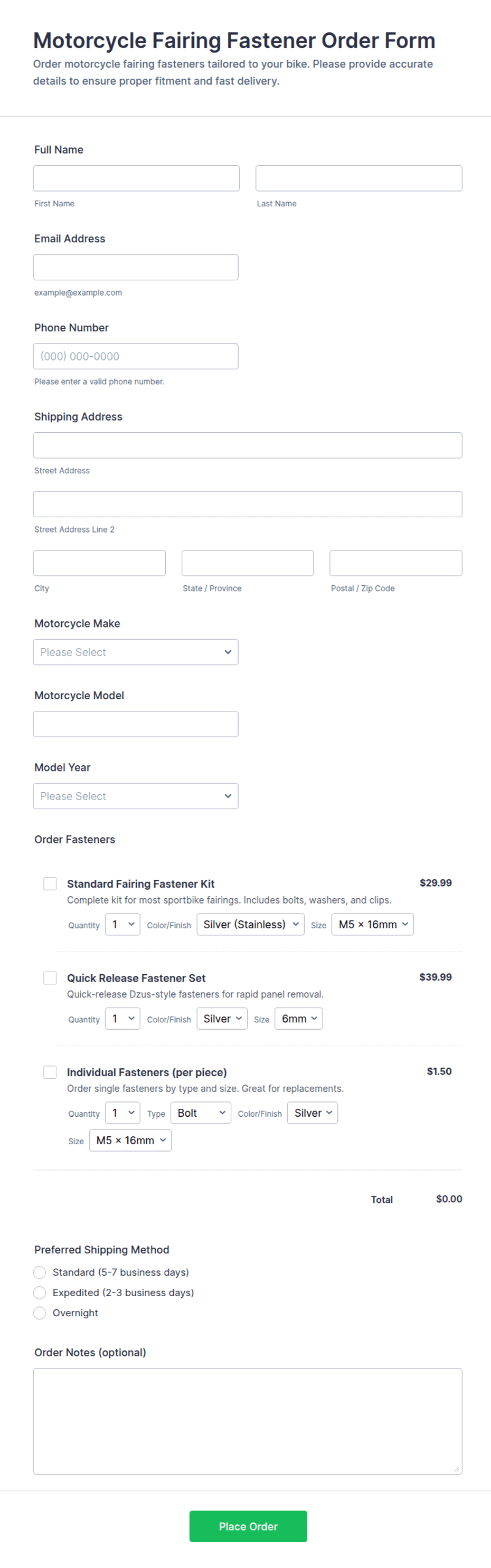Open Quick Release 6mm size dropdown
The height and width of the screenshot is (1568, 491).
tap(298, 1019)
